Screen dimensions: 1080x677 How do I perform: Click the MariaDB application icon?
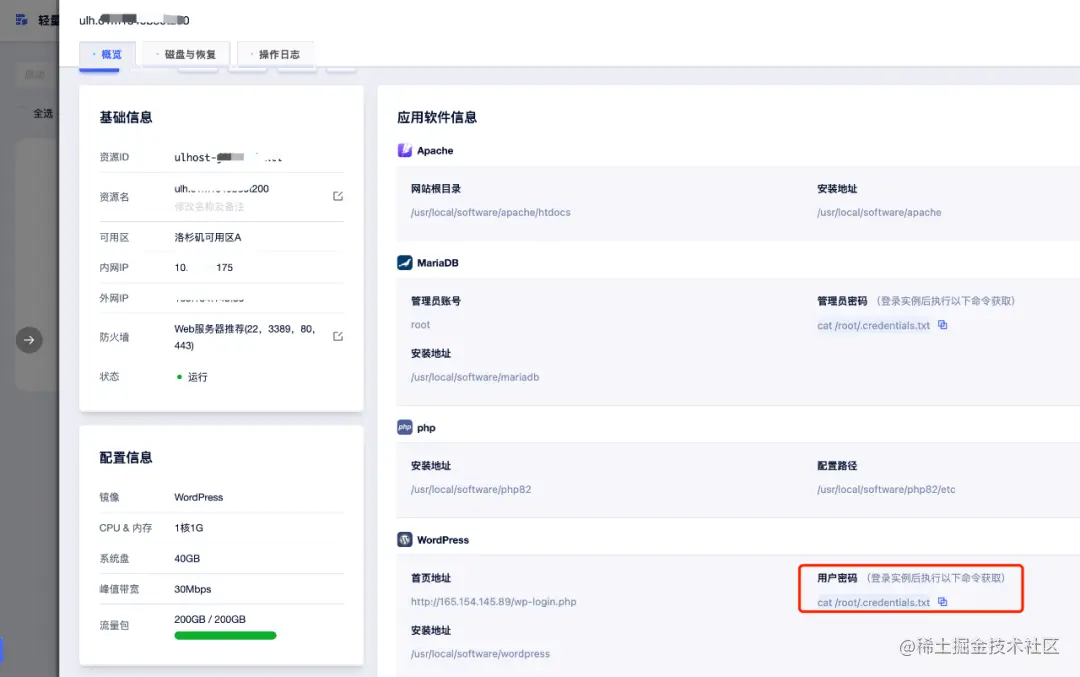(404, 262)
